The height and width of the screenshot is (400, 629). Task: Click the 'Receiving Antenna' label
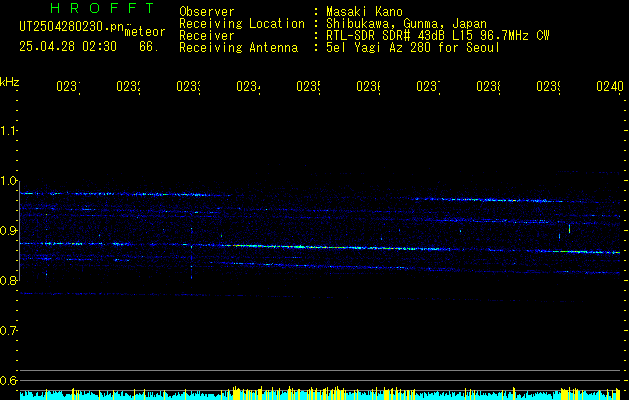coord(239,48)
